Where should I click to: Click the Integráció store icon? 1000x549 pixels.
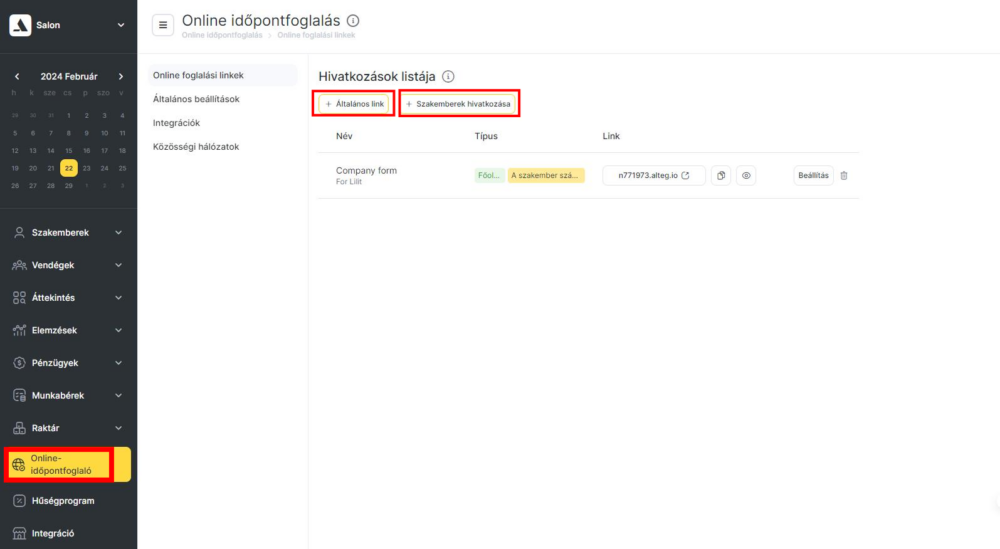19,534
